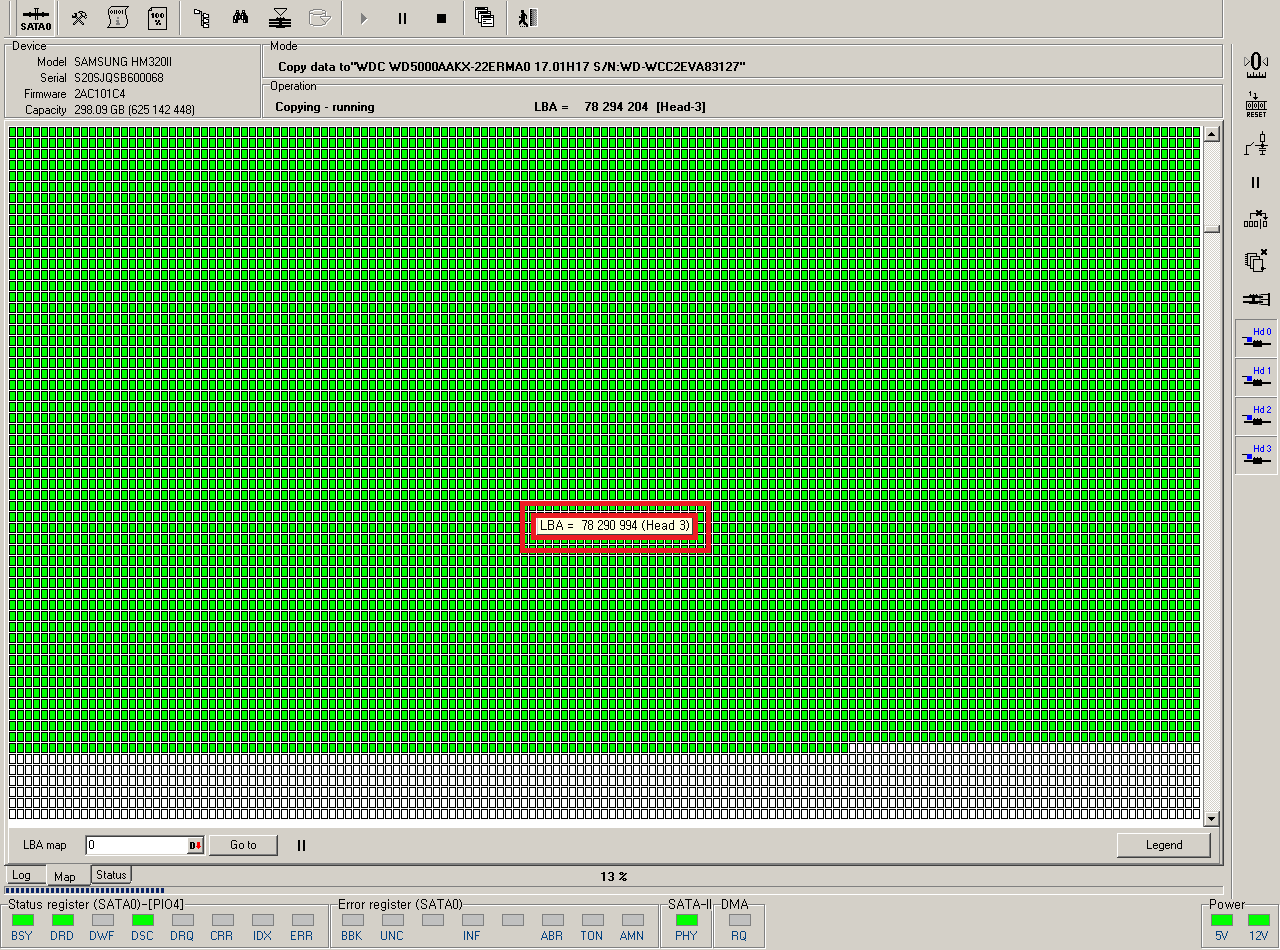1280x950 pixels.
Task: Click the LBA map input field
Action: [136, 846]
